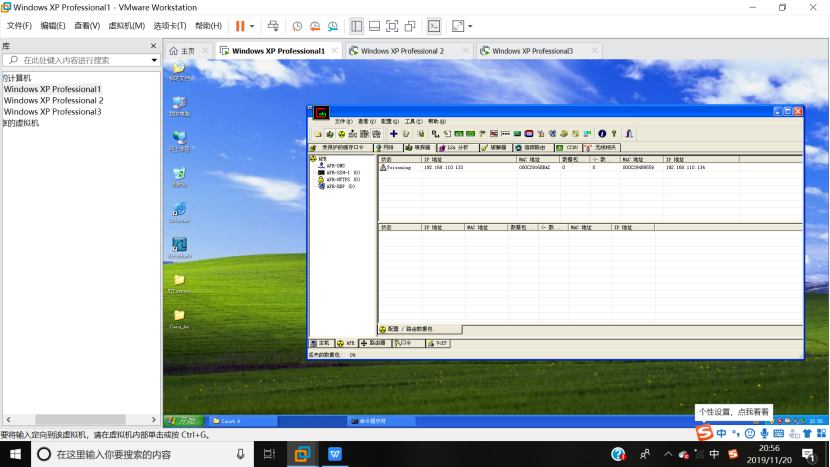Take a snapshot of this virtual machine
The height and width of the screenshot is (467, 830).
(x=297, y=26)
